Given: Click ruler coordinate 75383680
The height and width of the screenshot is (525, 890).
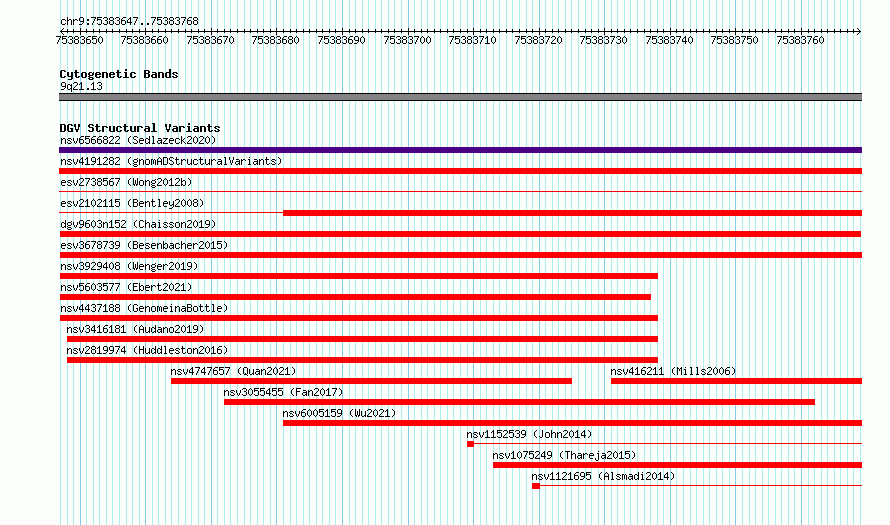Looking at the screenshot, I should (275, 40).
